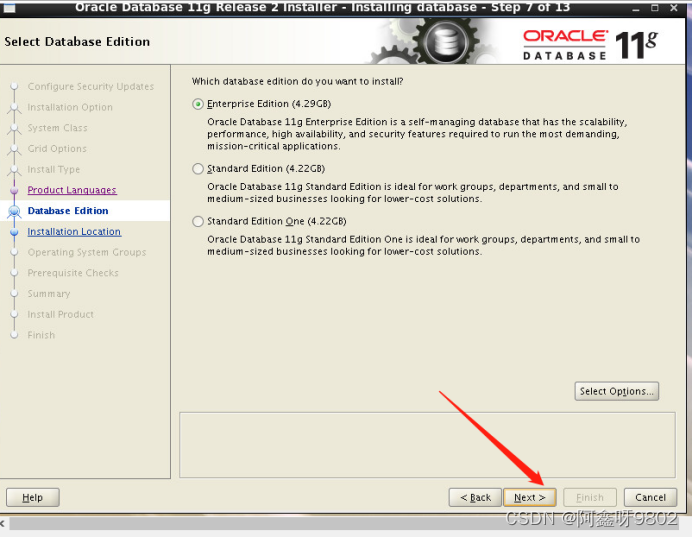The width and height of the screenshot is (693, 537).
Task: Jump to Product Languages step
Action: coord(72,190)
